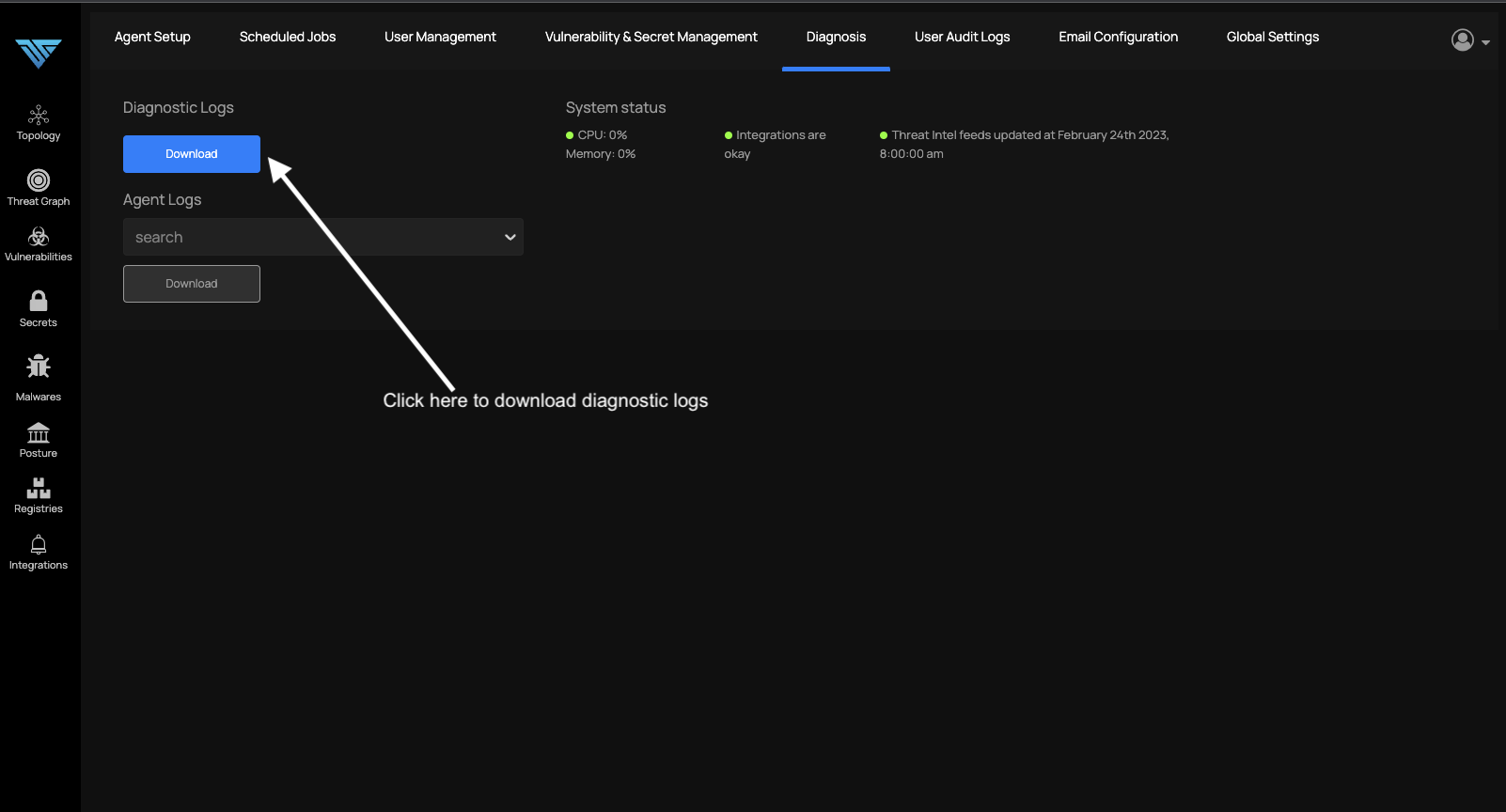Open Vulnerability & Secret Management tab
1506x812 pixels.
[651, 37]
